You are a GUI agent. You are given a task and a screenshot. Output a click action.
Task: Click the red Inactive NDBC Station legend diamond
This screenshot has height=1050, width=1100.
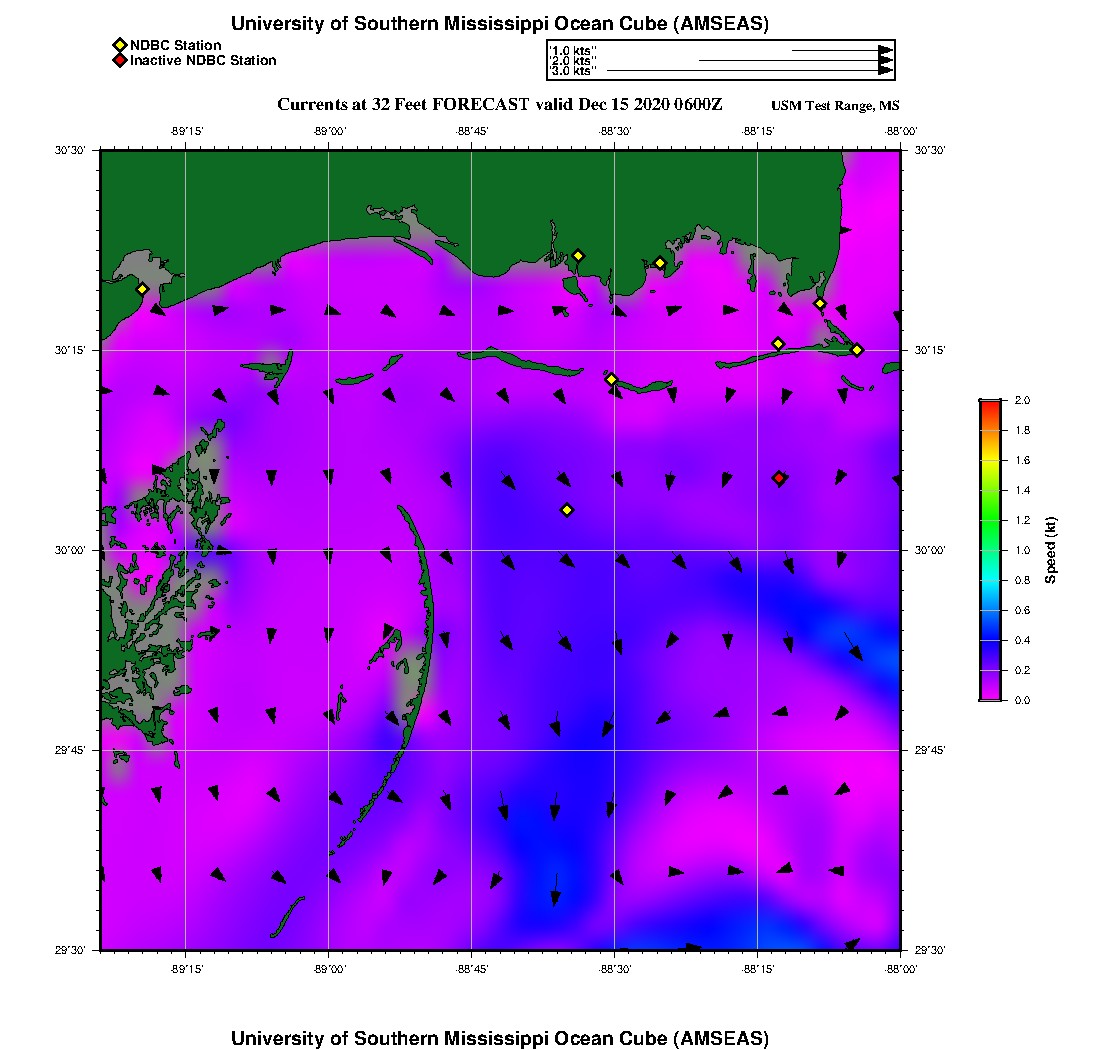[x=120, y=61]
